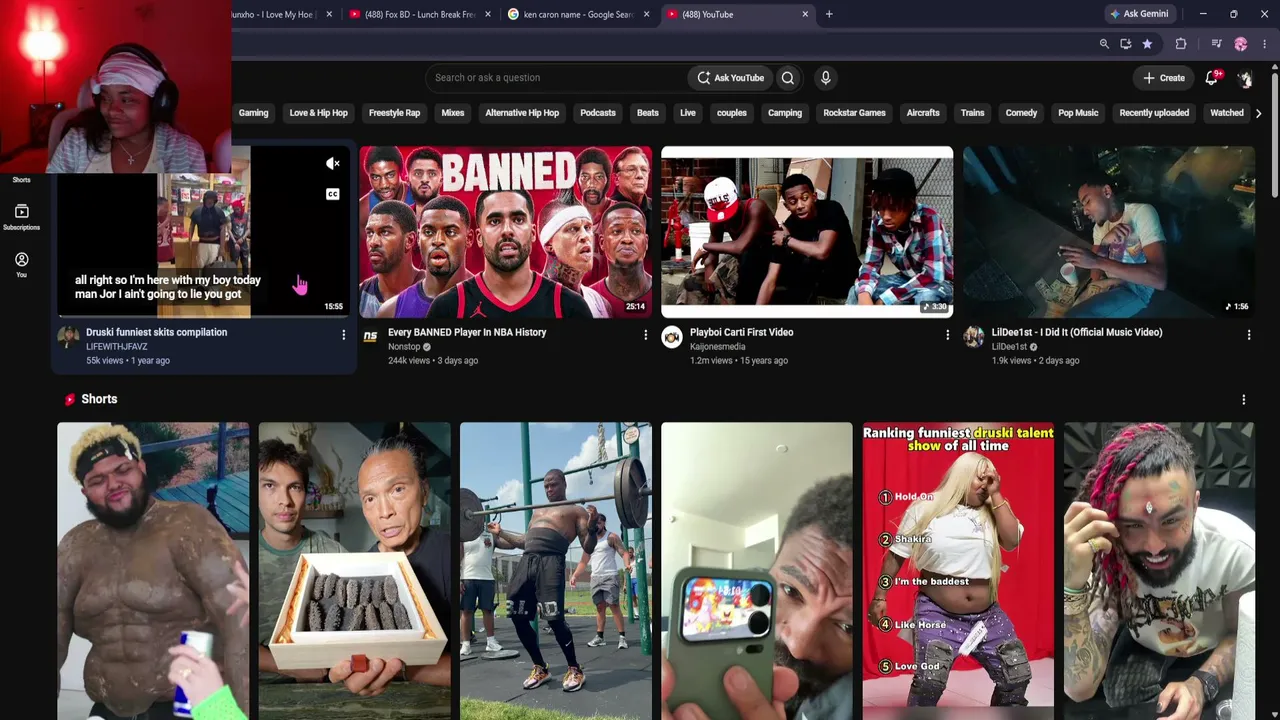1280x720 pixels.
Task: Select the Pop Music filter chip
Action: point(1078,113)
